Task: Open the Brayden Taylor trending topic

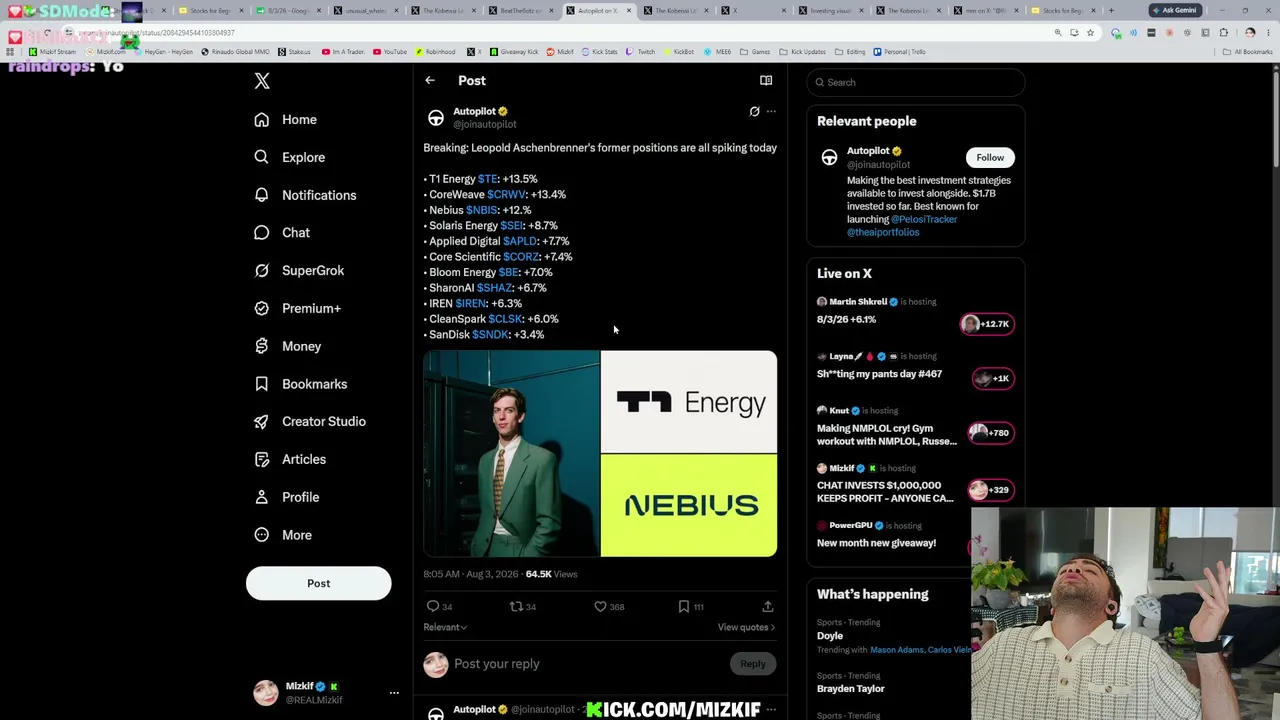Action: coord(851,689)
